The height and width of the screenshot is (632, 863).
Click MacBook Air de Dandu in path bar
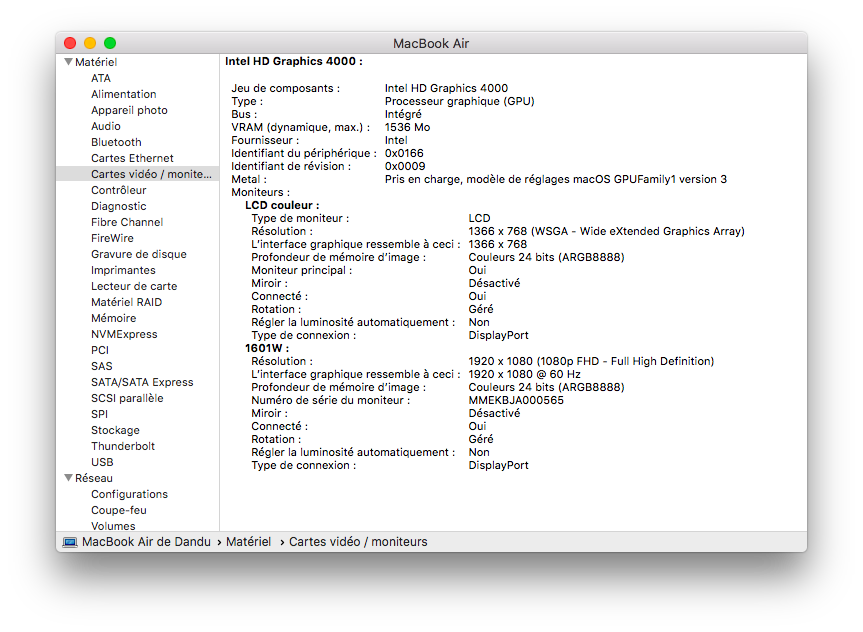coord(146,542)
